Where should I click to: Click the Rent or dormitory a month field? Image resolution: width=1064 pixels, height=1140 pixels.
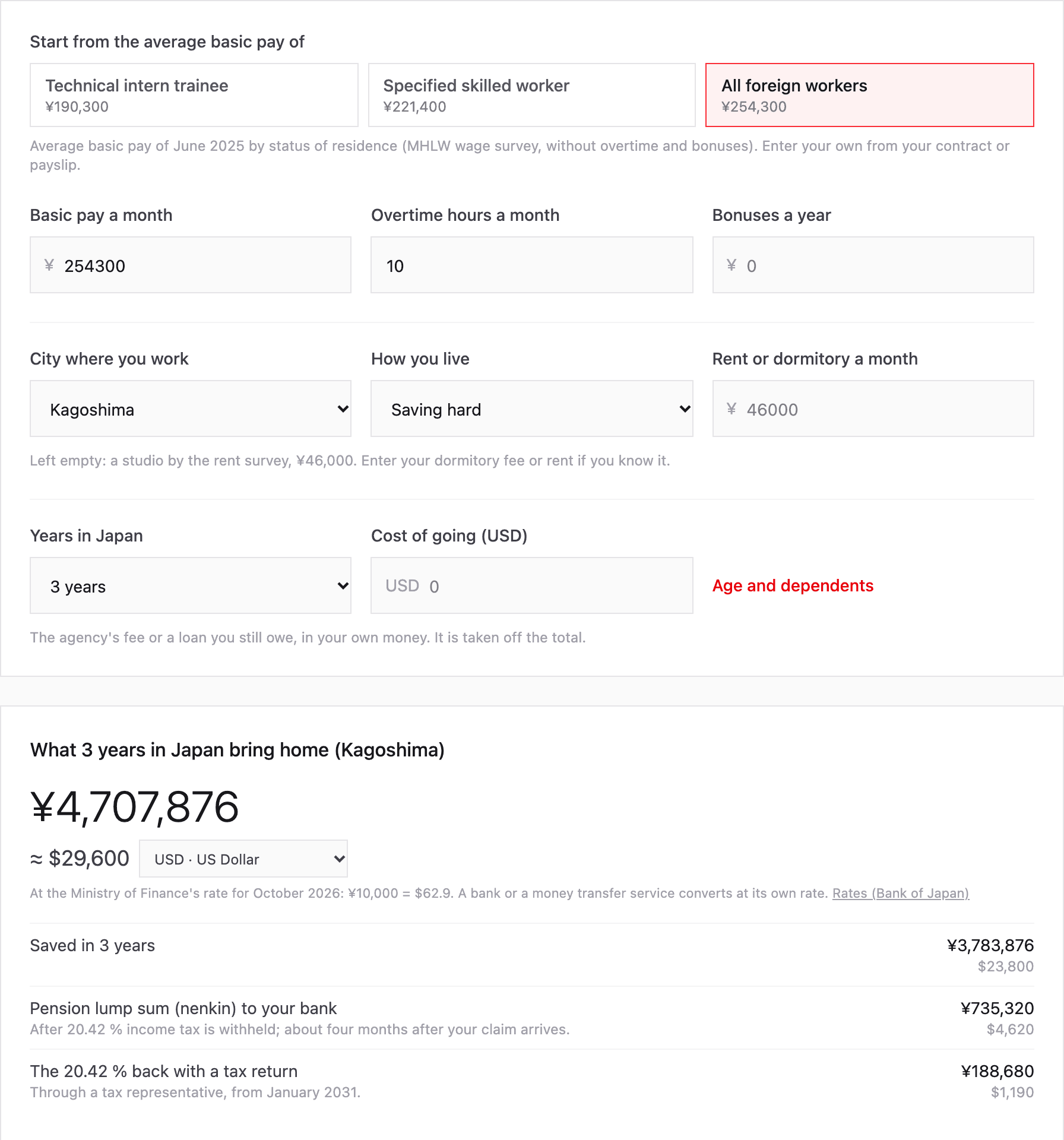click(x=873, y=408)
